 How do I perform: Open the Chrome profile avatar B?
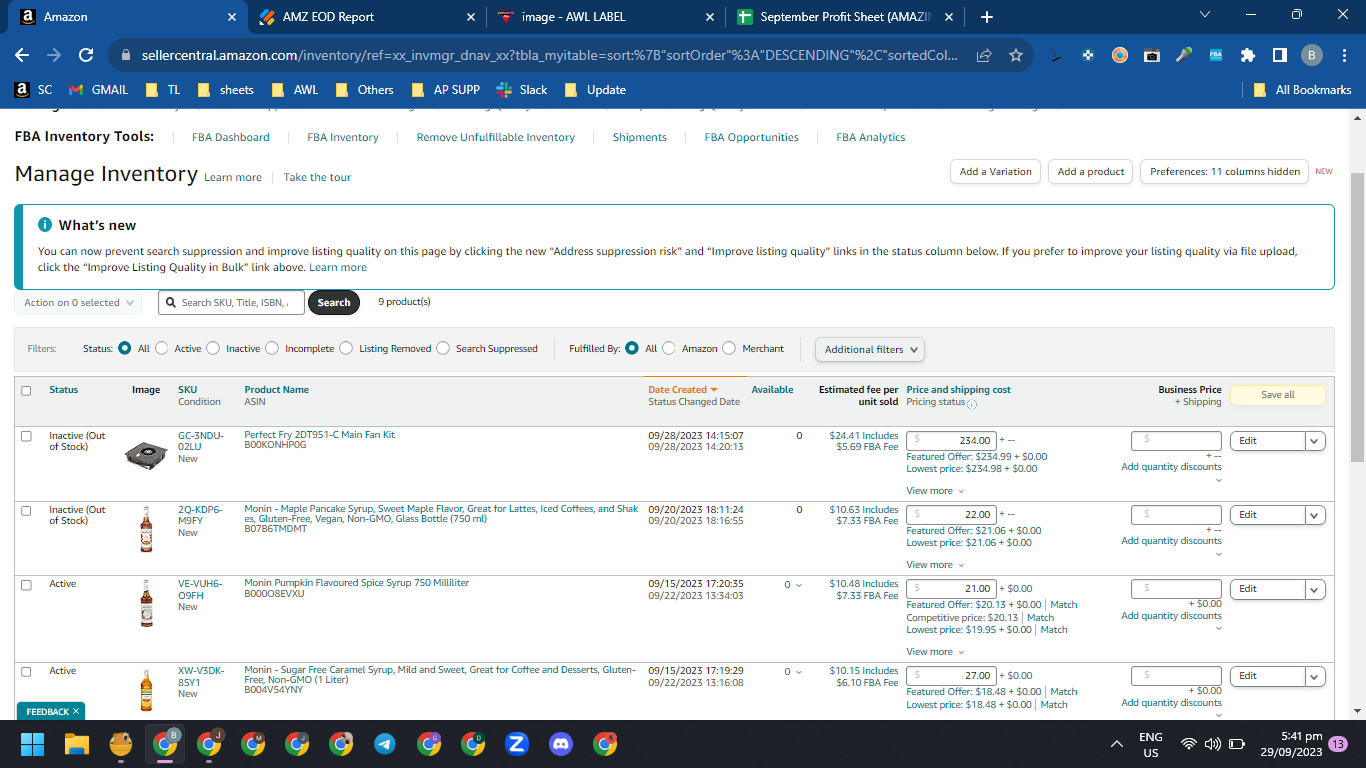pos(1311,55)
